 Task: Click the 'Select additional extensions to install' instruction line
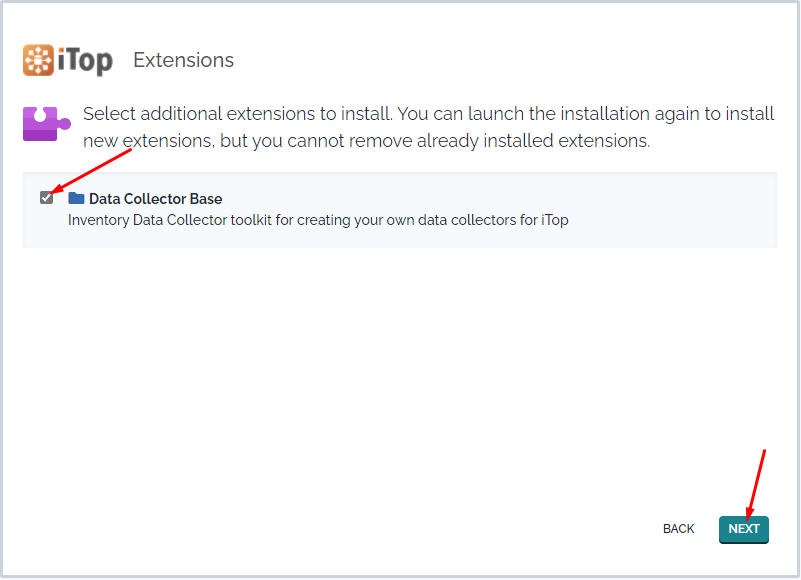[x=238, y=113]
